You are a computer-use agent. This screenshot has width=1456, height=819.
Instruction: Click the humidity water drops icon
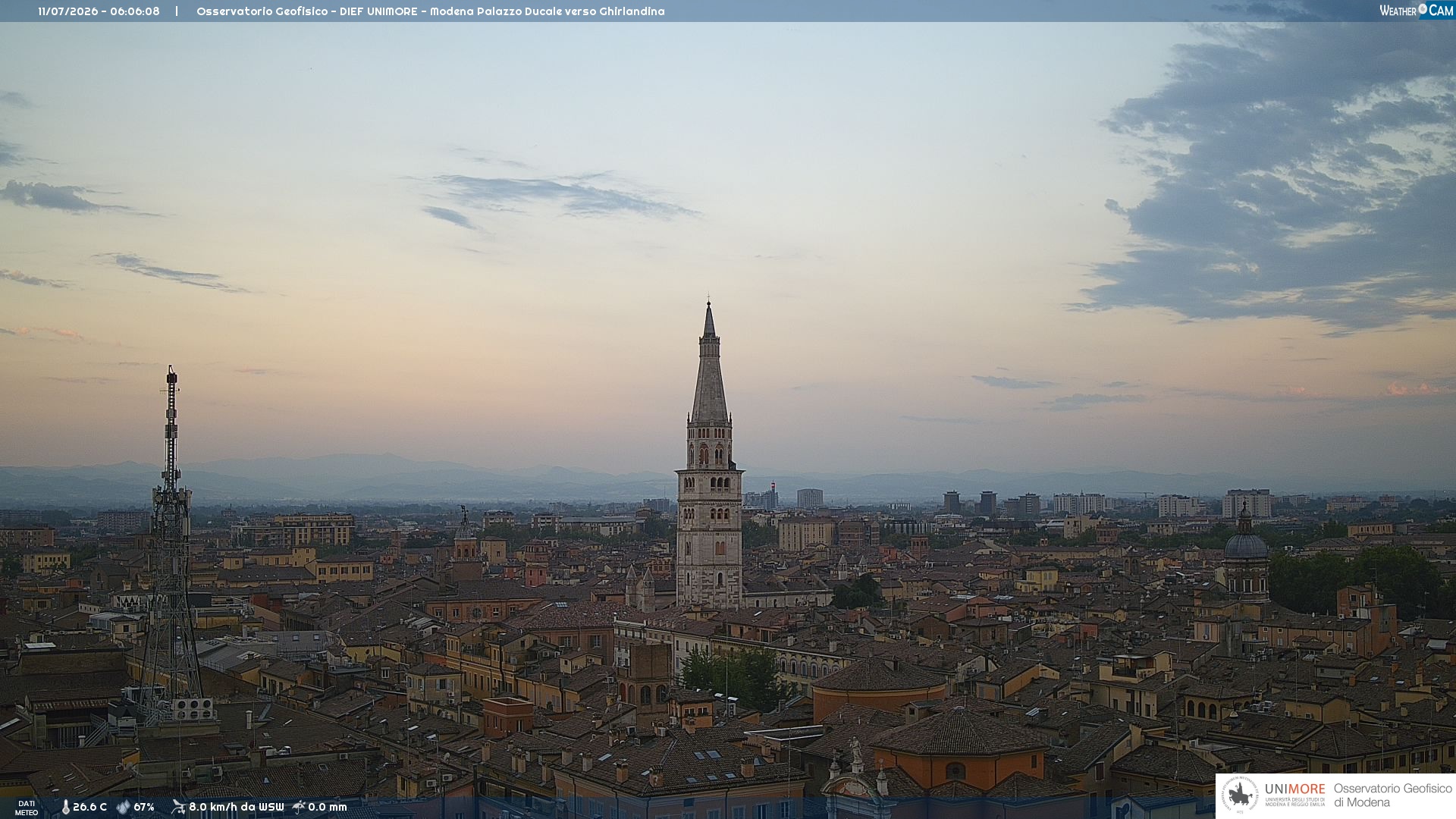(x=123, y=807)
